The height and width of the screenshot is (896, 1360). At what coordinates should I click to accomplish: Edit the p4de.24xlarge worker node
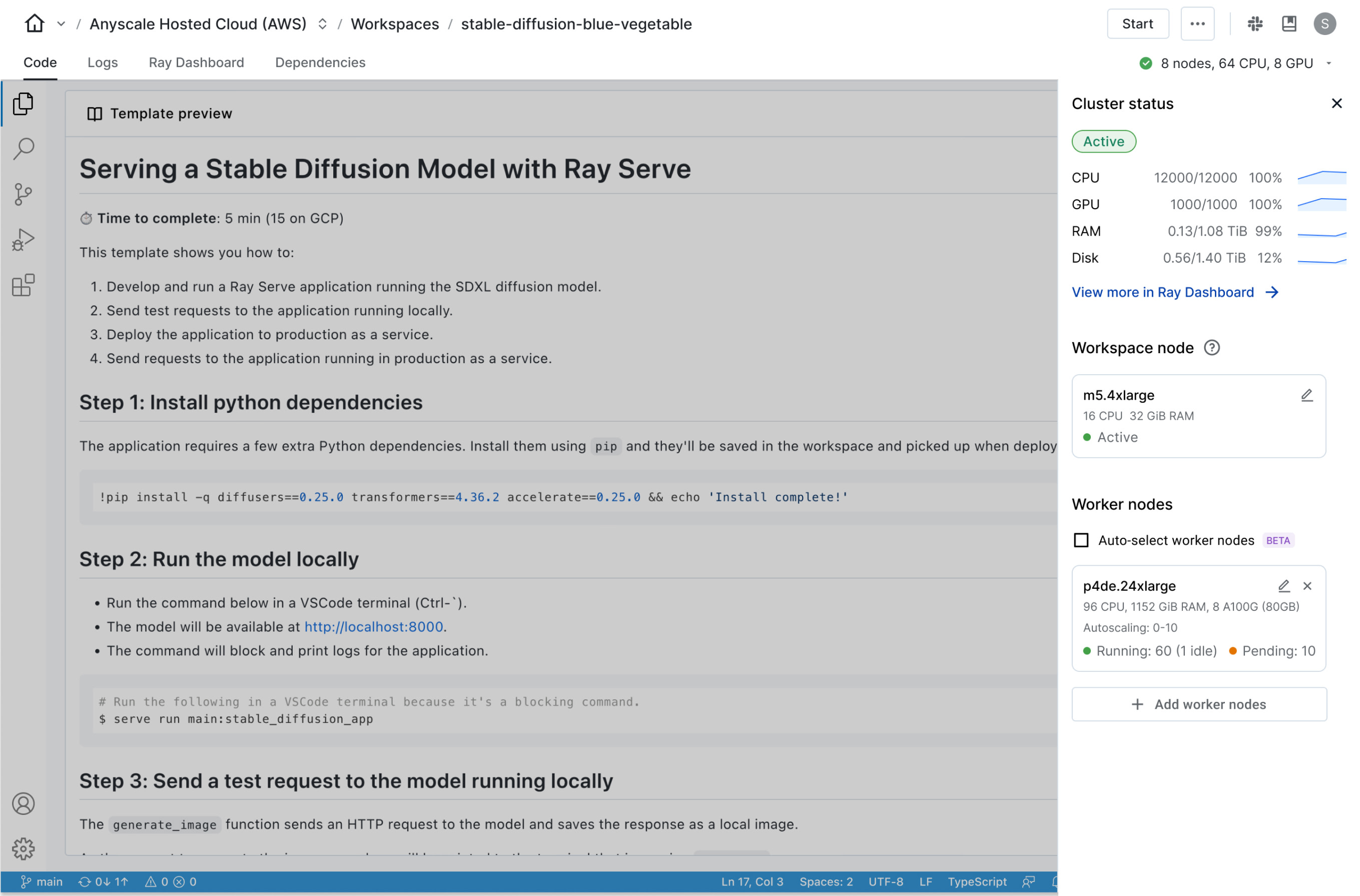pyautogui.click(x=1284, y=586)
